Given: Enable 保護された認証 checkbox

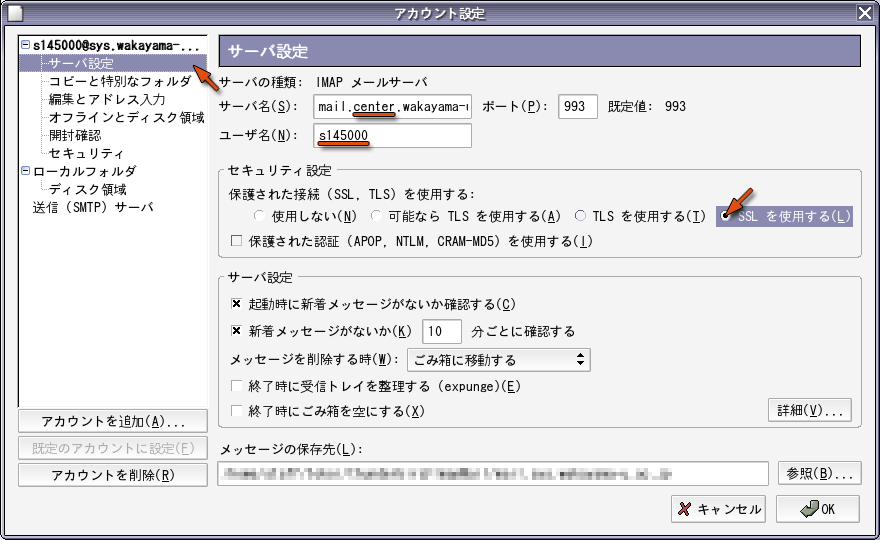Looking at the screenshot, I should tap(236, 241).
